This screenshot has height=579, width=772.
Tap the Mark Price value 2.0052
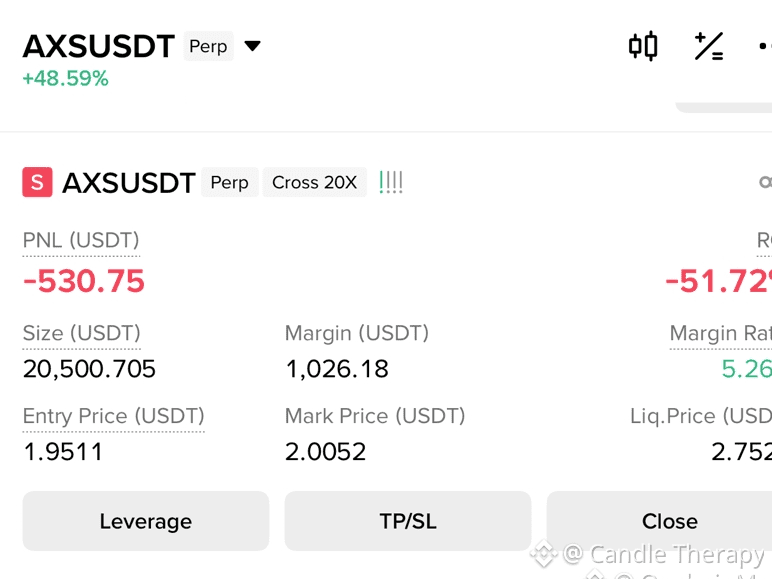point(325,451)
